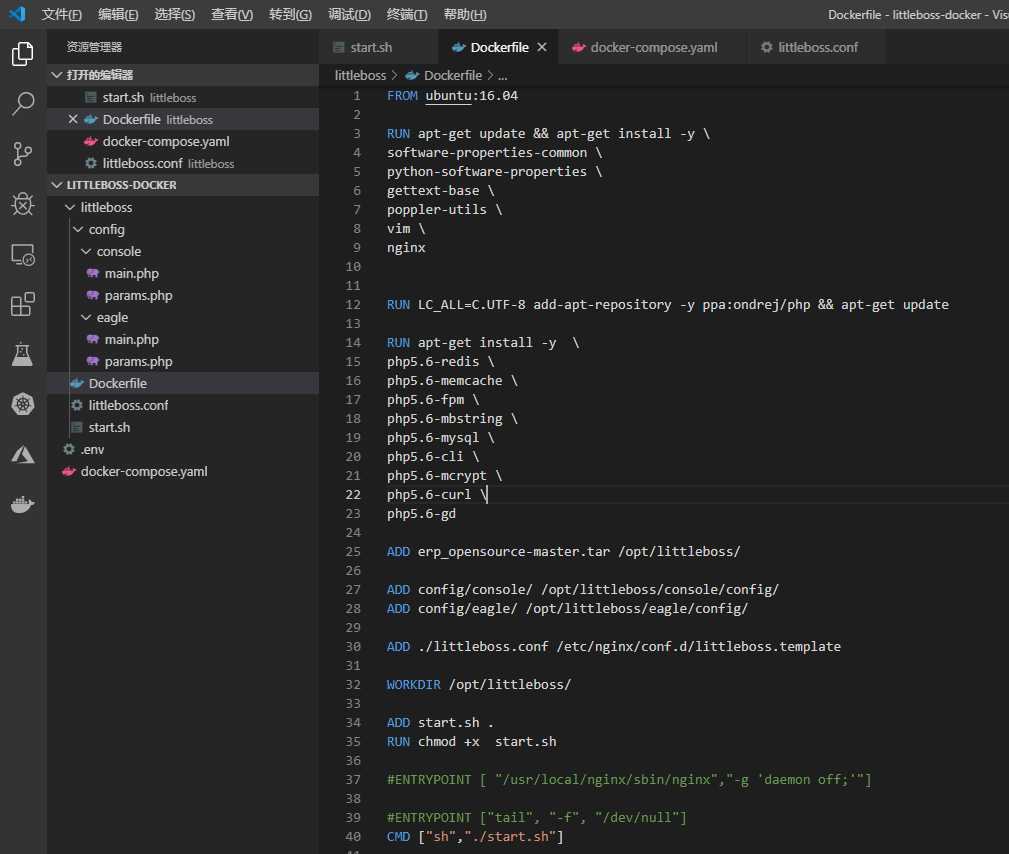Close Dockerfile in open editors list
Screen dimensions: 1009x854
(x=73, y=119)
